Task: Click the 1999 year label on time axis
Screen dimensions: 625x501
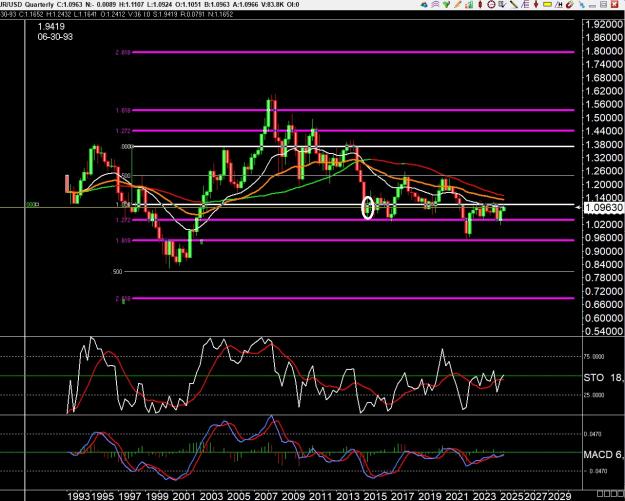Action: pyautogui.click(x=157, y=496)
